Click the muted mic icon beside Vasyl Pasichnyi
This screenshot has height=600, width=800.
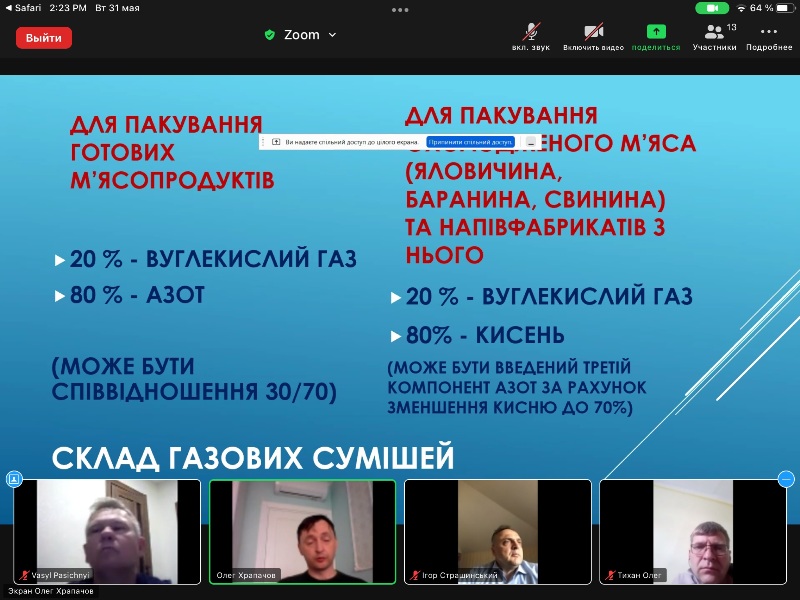click(x=24, y=575)
